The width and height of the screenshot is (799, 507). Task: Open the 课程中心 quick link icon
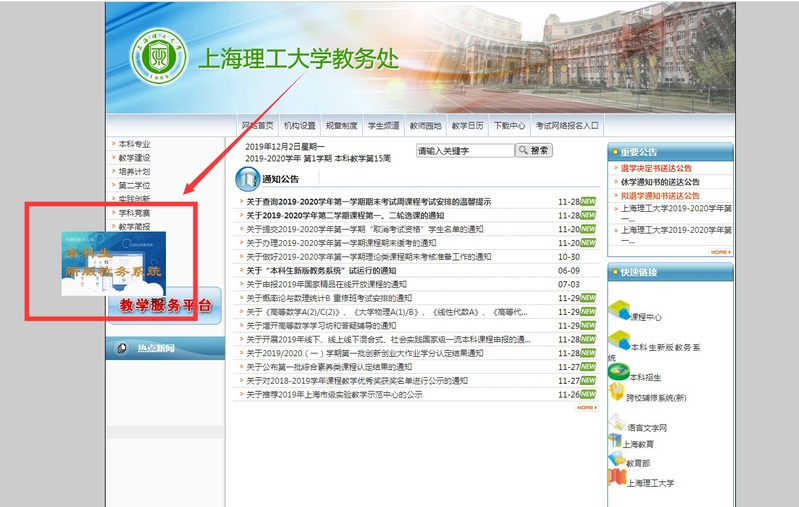point(619,310)
